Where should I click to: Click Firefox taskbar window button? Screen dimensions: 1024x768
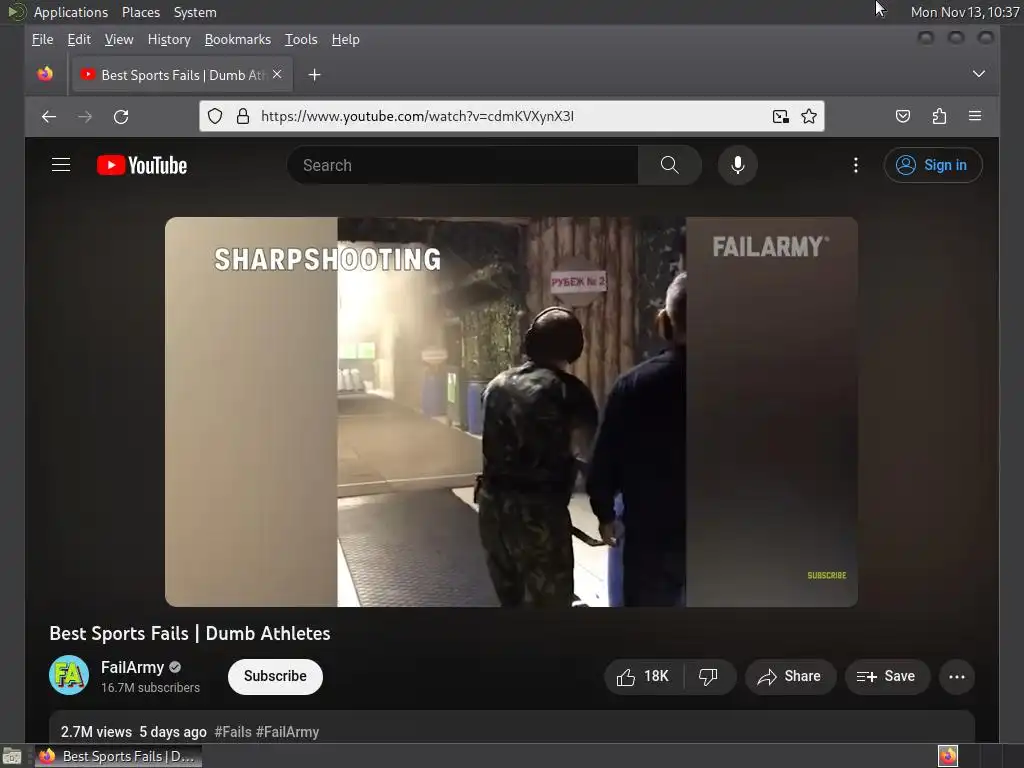pyautogui.click(x=118, y=756)
